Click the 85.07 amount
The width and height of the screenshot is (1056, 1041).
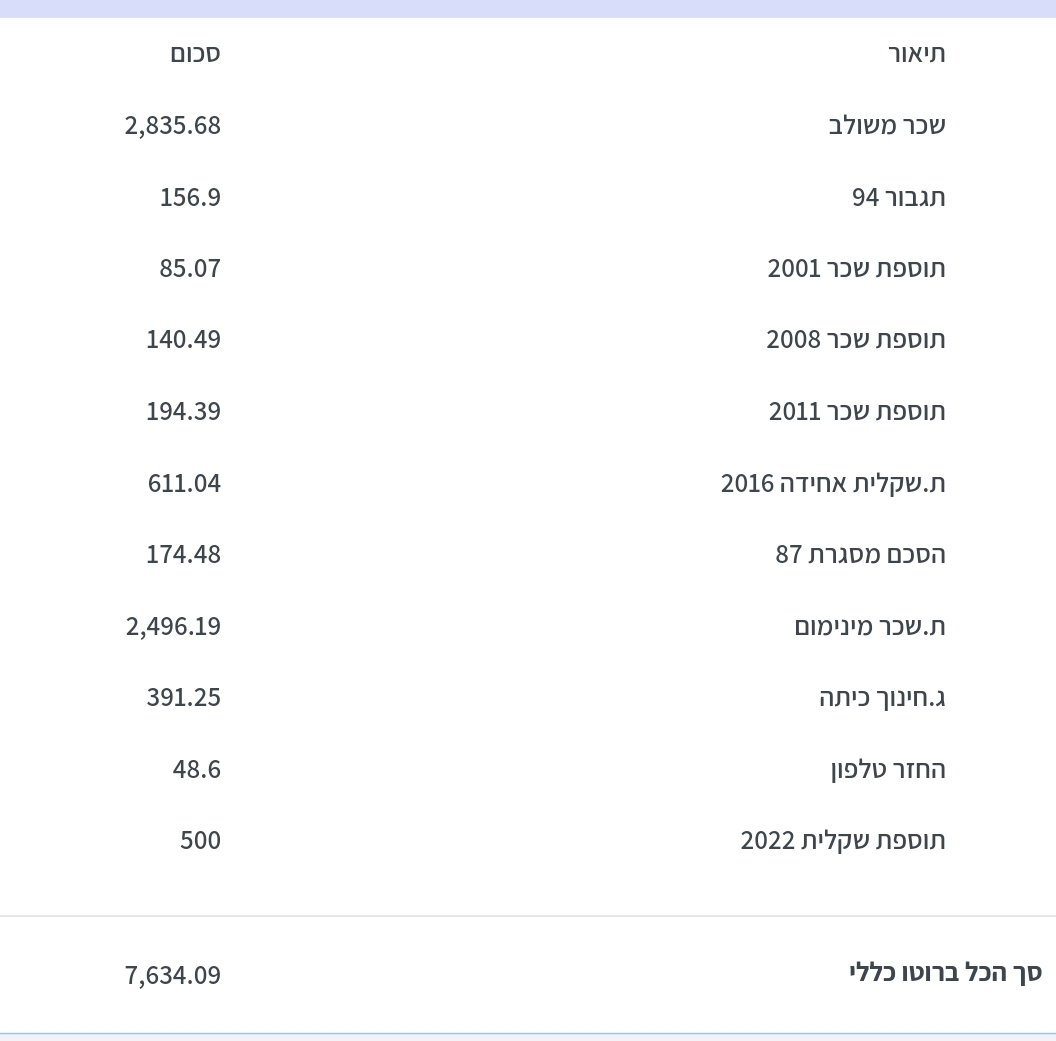[x=190, y=268]
